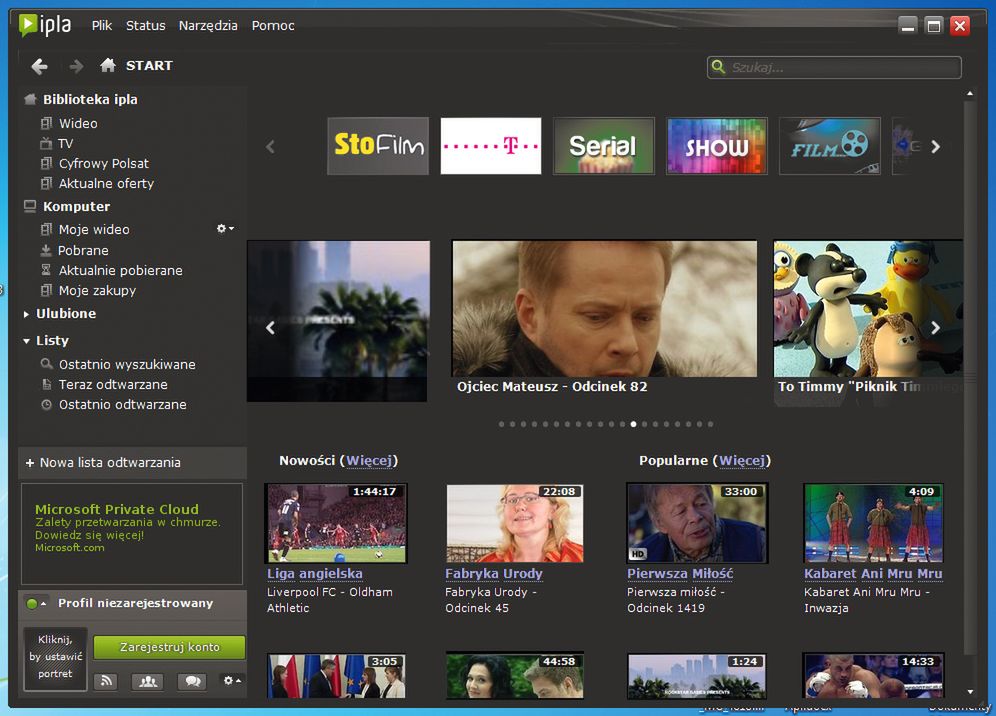Play the Liverpool FC football thumbnail 1:44:17
Image resolution: width=996 pixels, height=716 pixels.
point(336,523)
